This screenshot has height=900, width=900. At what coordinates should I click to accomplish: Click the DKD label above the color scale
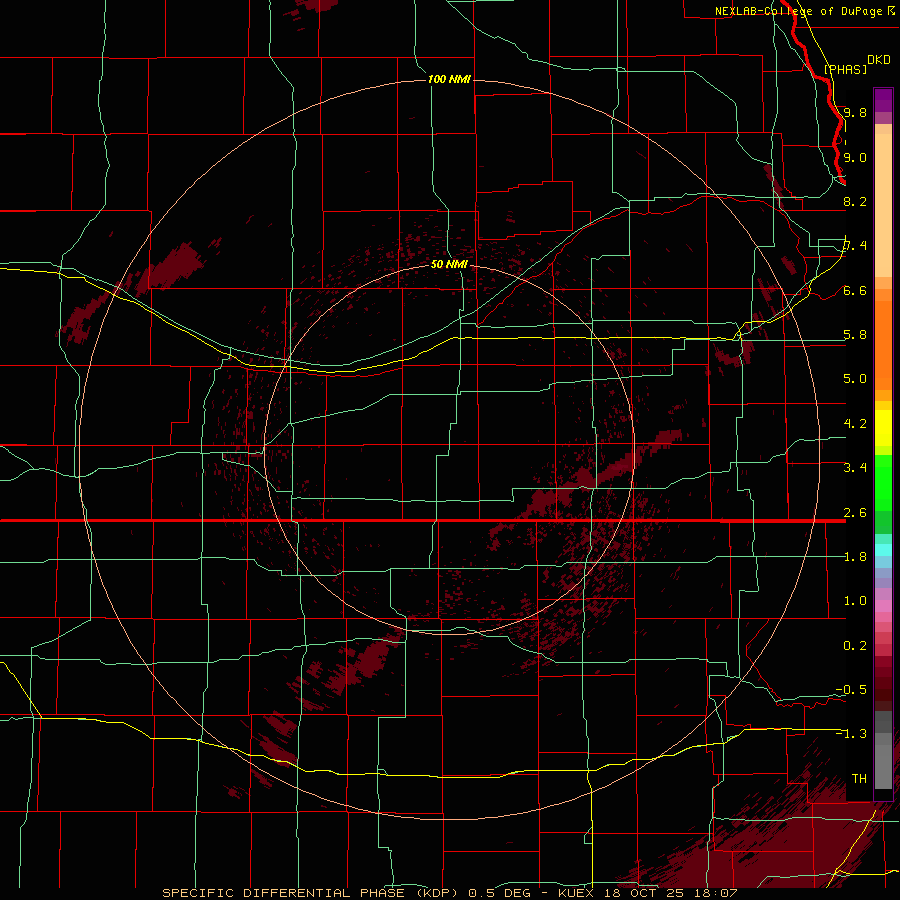(879, 60)
